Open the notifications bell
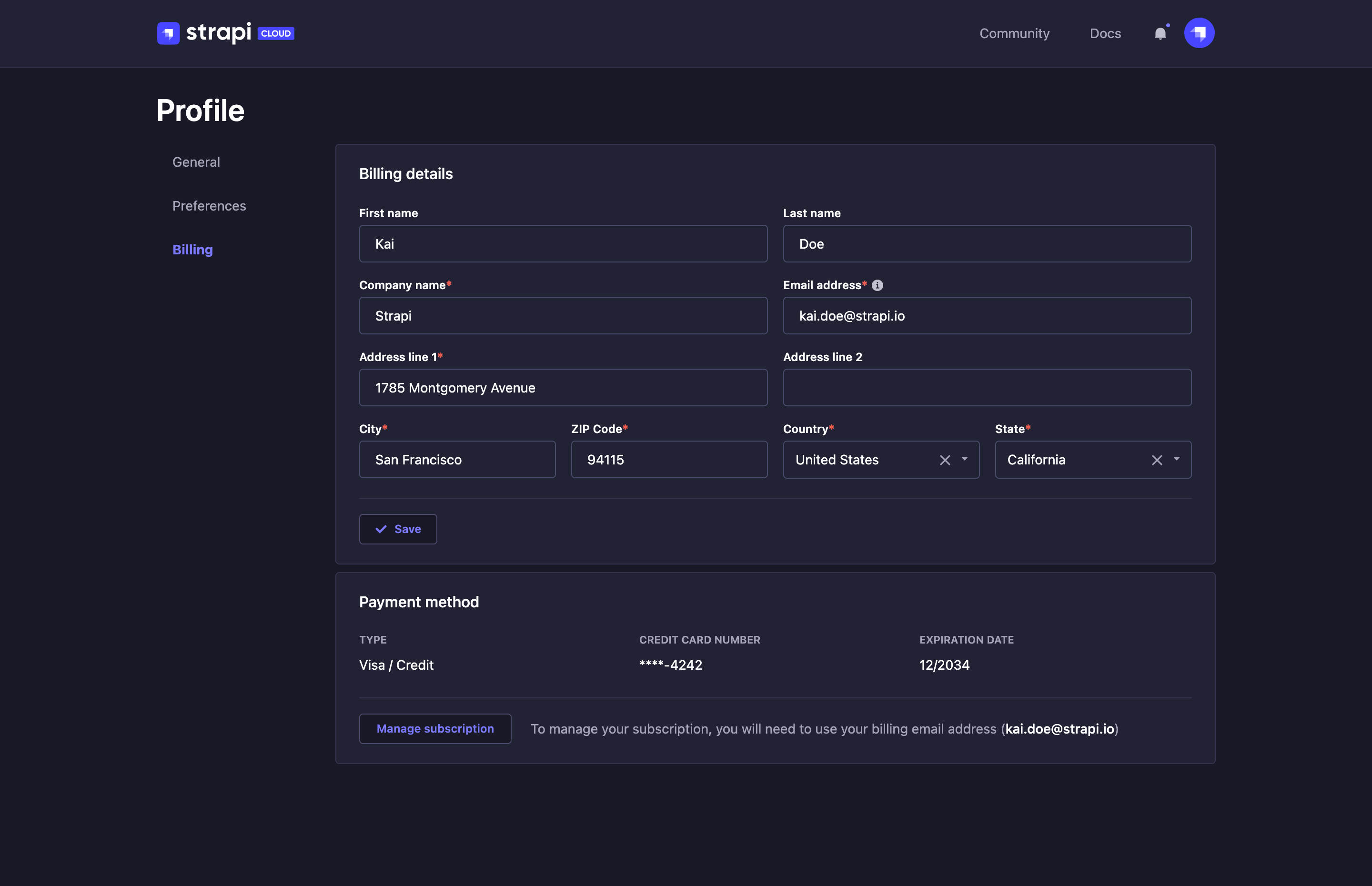This screenshot has width=1372, height=886. [x=1161, y=33]
